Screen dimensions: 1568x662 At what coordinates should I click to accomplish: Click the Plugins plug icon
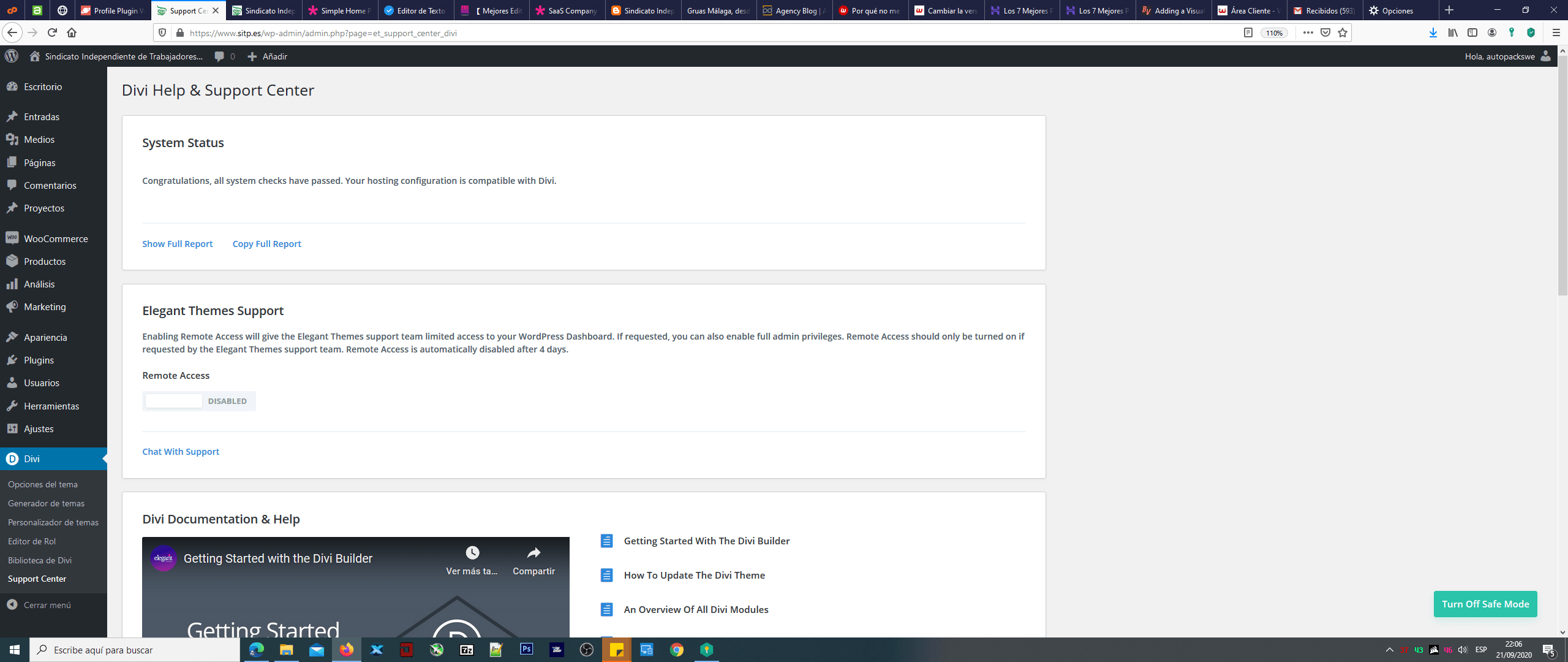pyautogui.click(x=12, y=360)
